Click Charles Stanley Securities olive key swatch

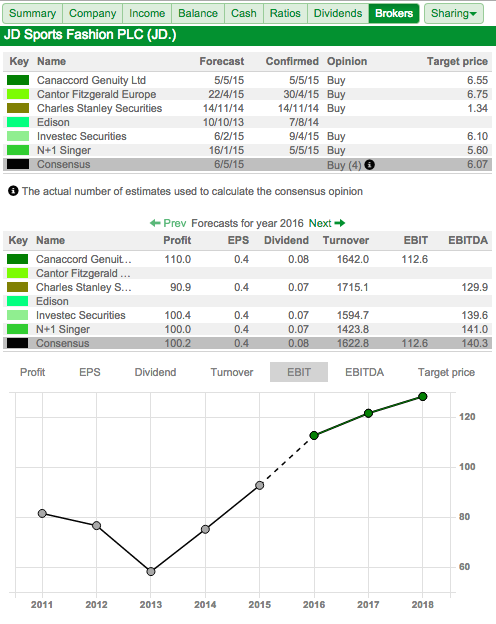pyautogui.click(x=18, y=108)
